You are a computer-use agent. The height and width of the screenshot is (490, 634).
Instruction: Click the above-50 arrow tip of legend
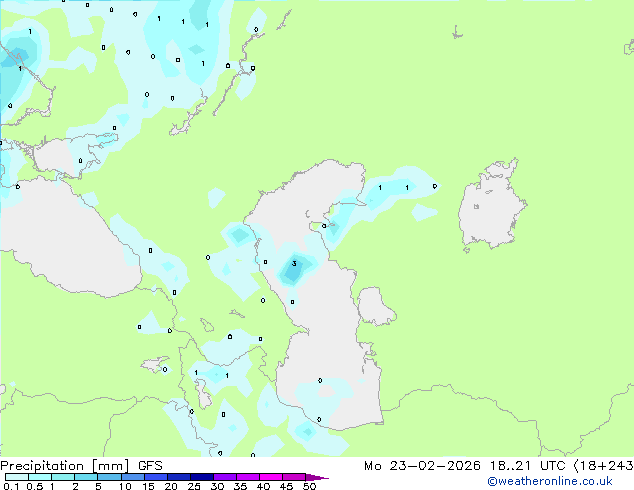(315, 477)
